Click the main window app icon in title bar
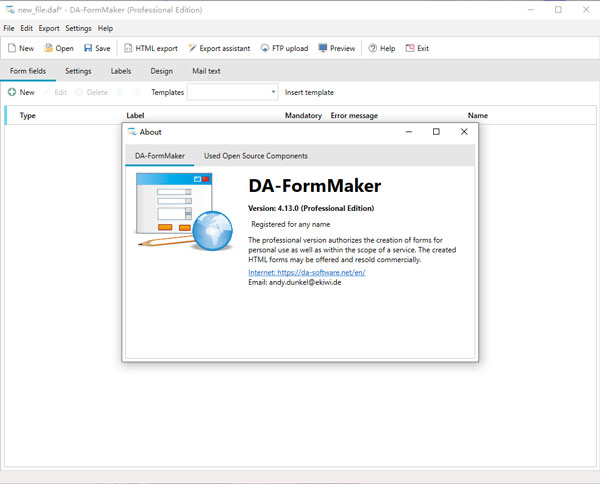 pos(10,10)
